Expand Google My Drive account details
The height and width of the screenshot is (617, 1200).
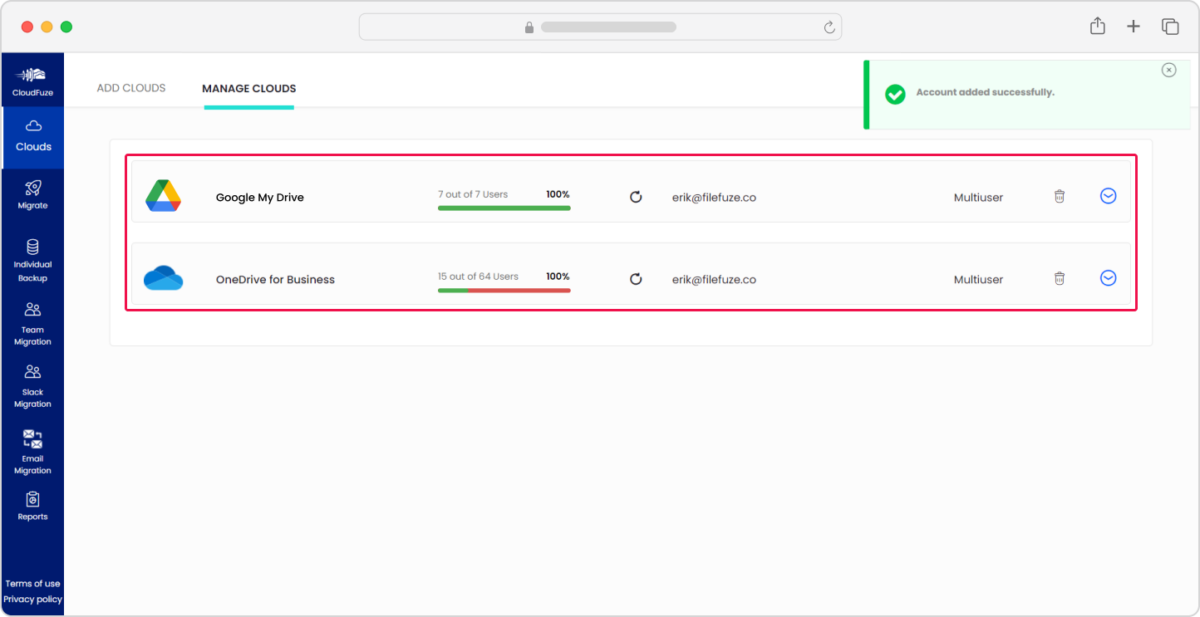(1108, 196)
